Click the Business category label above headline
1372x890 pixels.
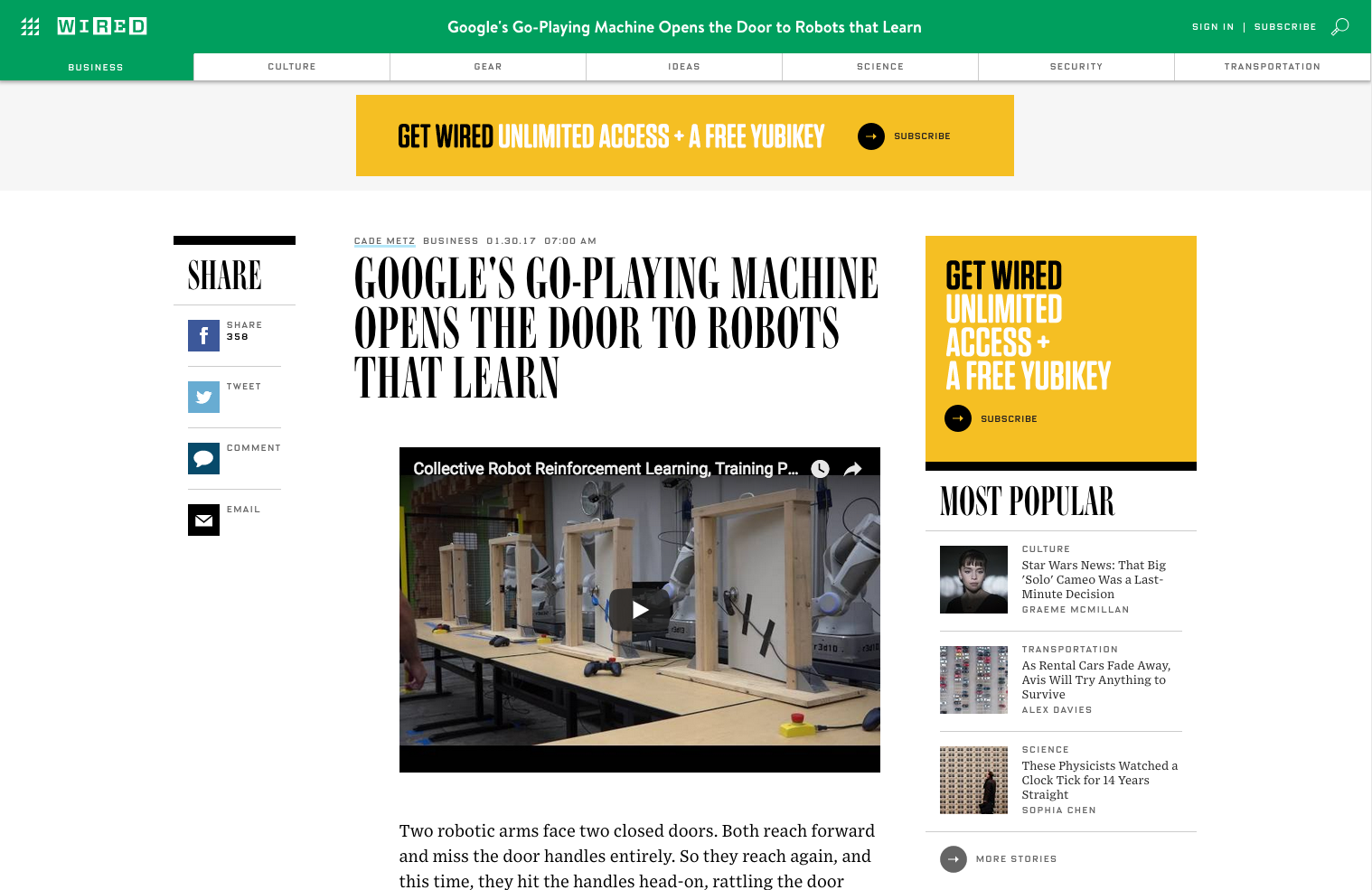[x=451, y=241]
